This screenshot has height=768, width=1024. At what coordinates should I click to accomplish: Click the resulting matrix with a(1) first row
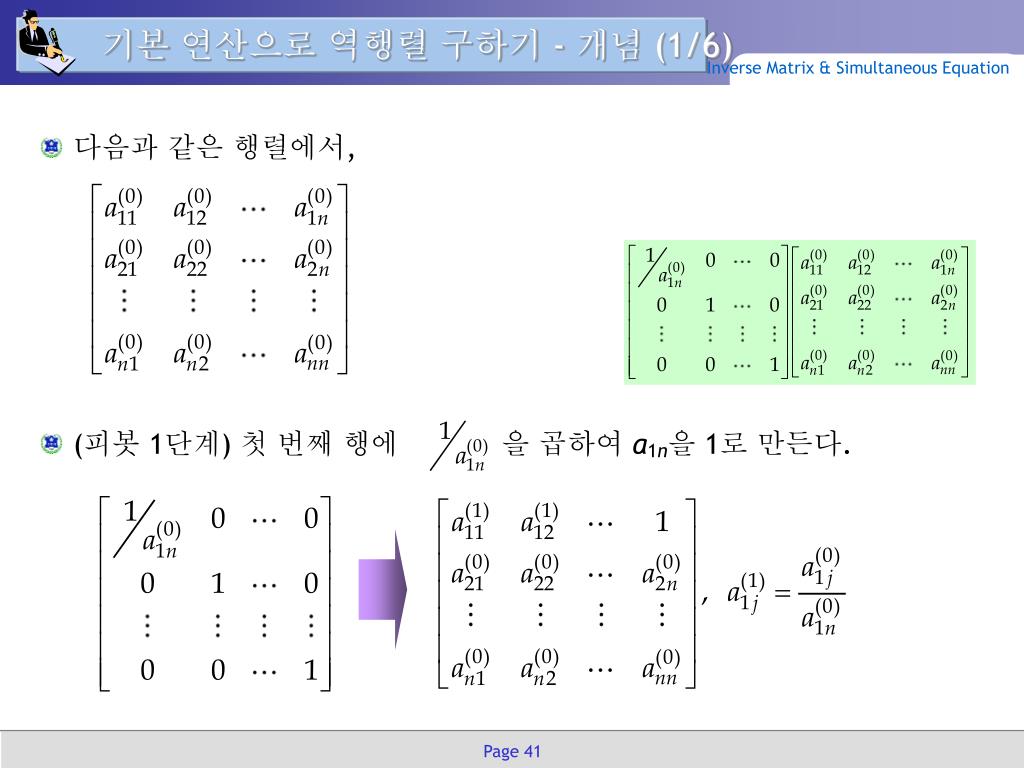pos(566,593)
